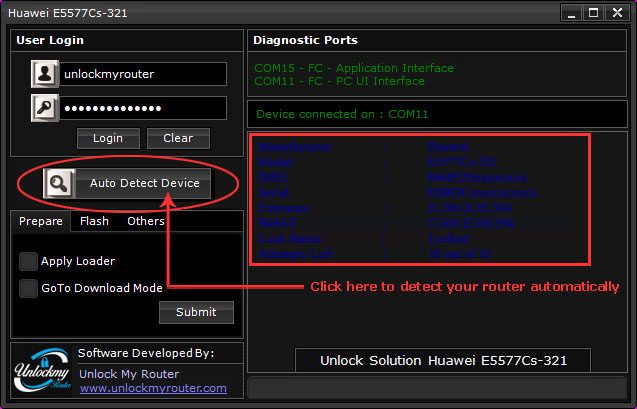Enable the Apply Loader checkbox

click(28, 261)
